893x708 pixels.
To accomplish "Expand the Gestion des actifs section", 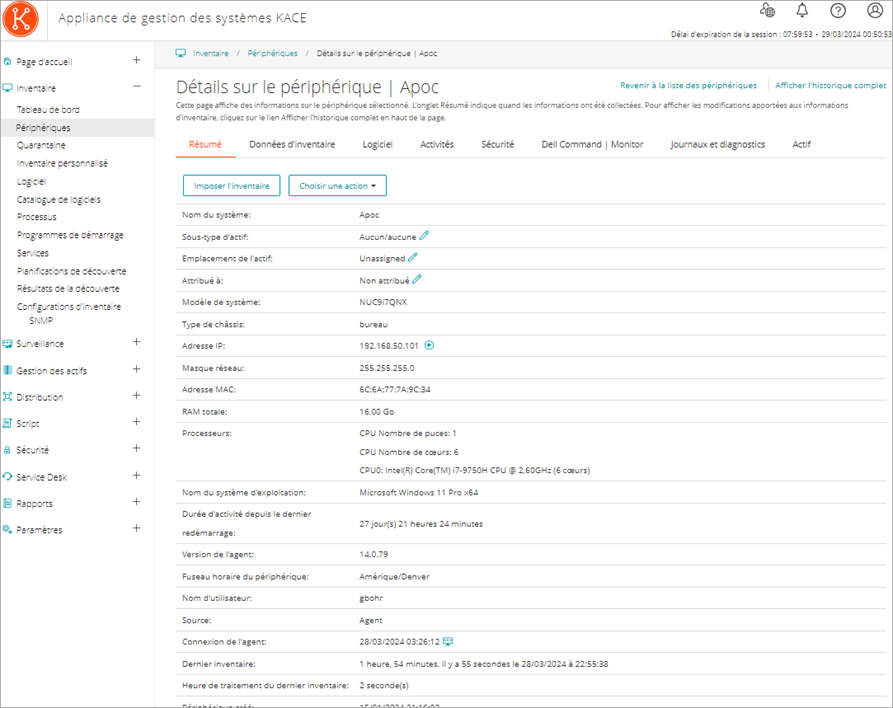I will pyautogui.click(x=137, y=370).
